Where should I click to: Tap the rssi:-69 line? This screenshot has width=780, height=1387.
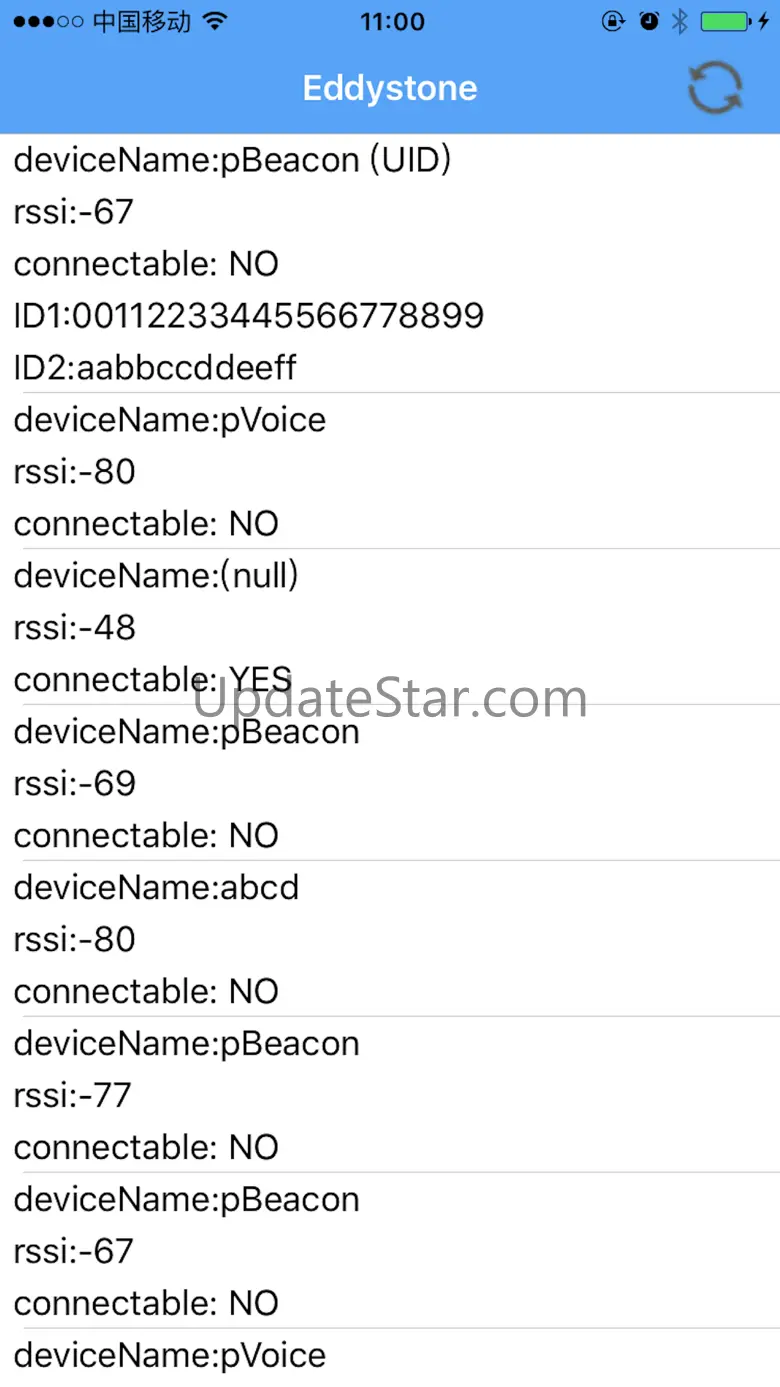[75, 784]
